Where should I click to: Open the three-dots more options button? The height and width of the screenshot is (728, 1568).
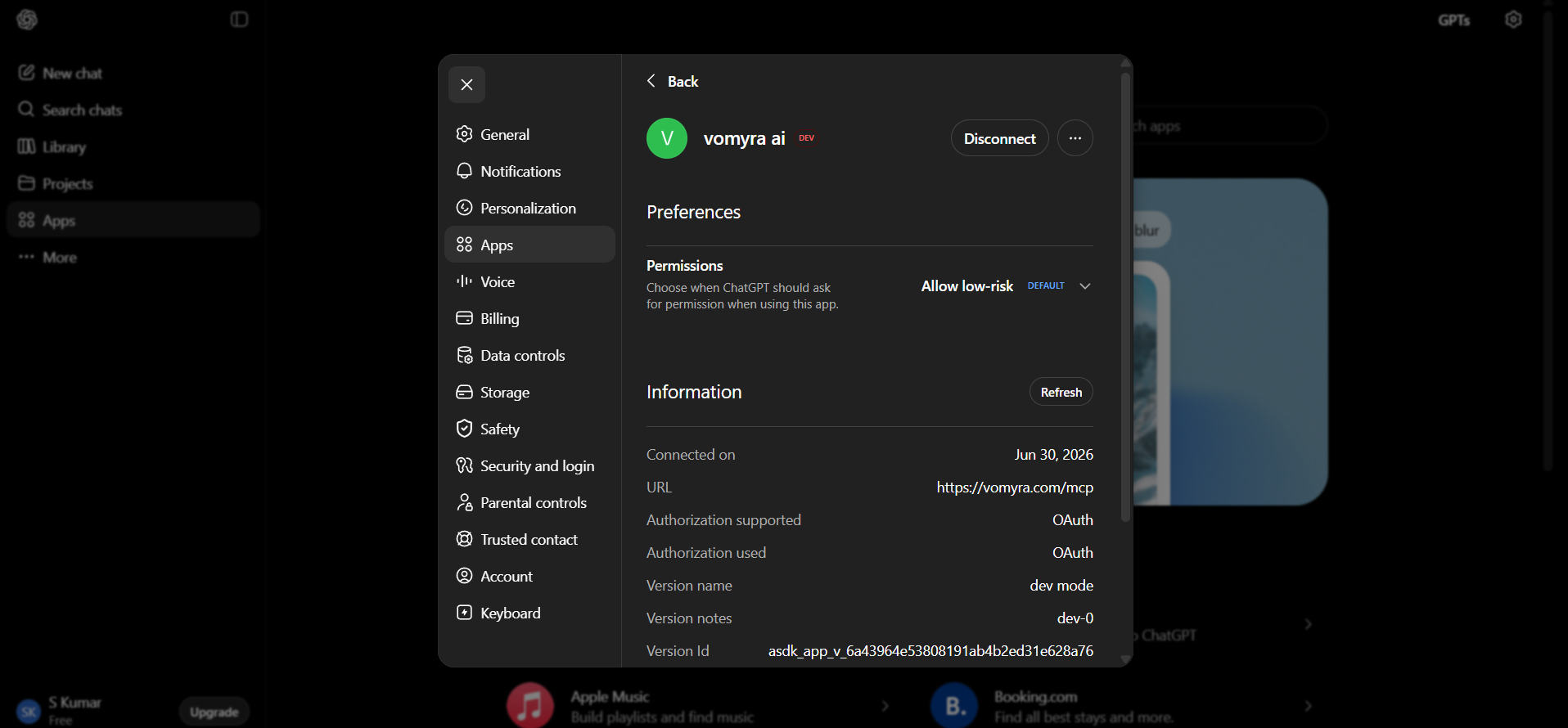tap(1075, 138)
